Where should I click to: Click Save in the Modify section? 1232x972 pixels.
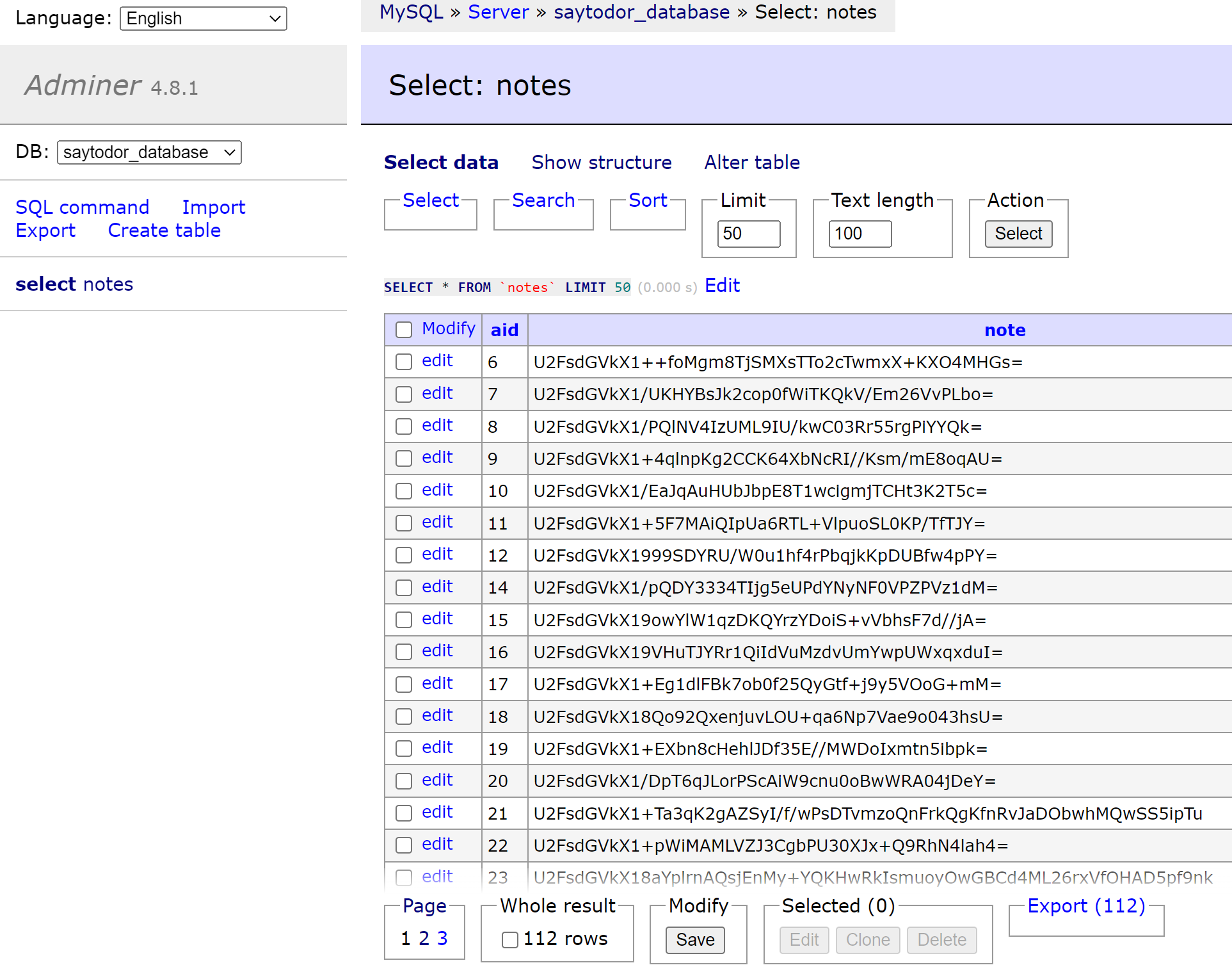coord(695,940)
